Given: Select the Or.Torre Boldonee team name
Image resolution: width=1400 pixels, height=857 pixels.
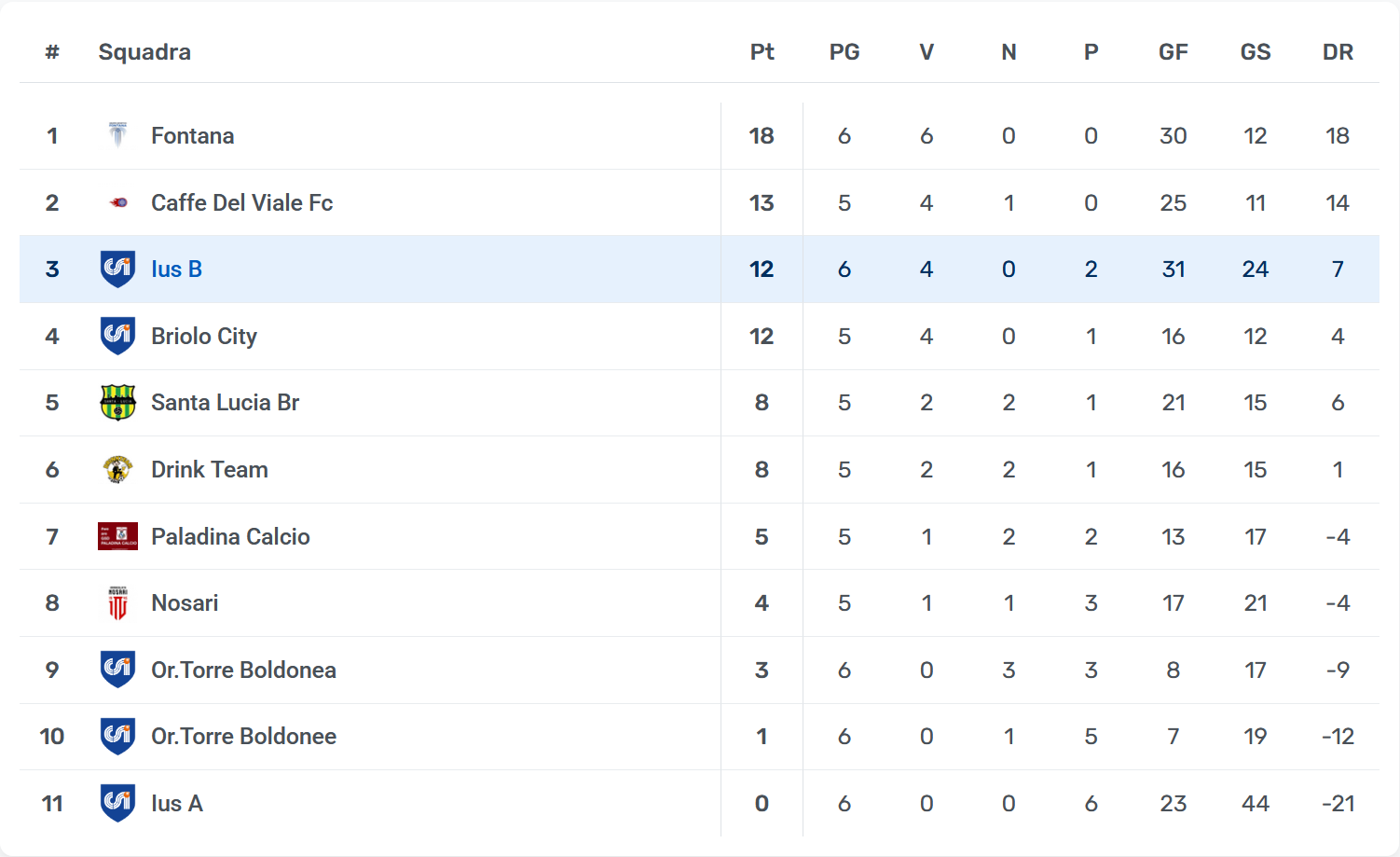Looking at the screenshot, I should (243, 737).
